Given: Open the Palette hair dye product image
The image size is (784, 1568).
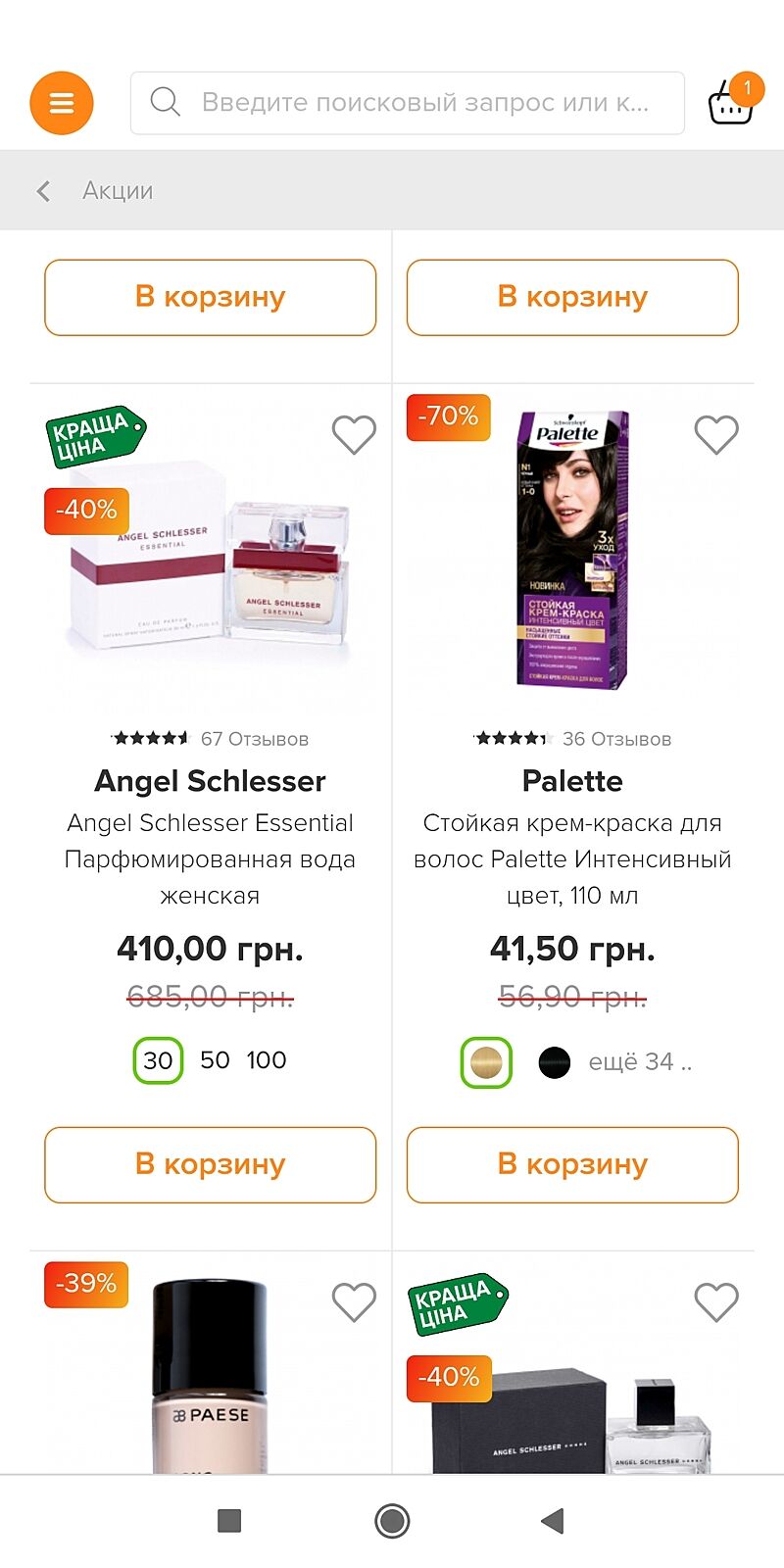Looking at the screenshot, I should pyautogui.click(x=572, y=549).
